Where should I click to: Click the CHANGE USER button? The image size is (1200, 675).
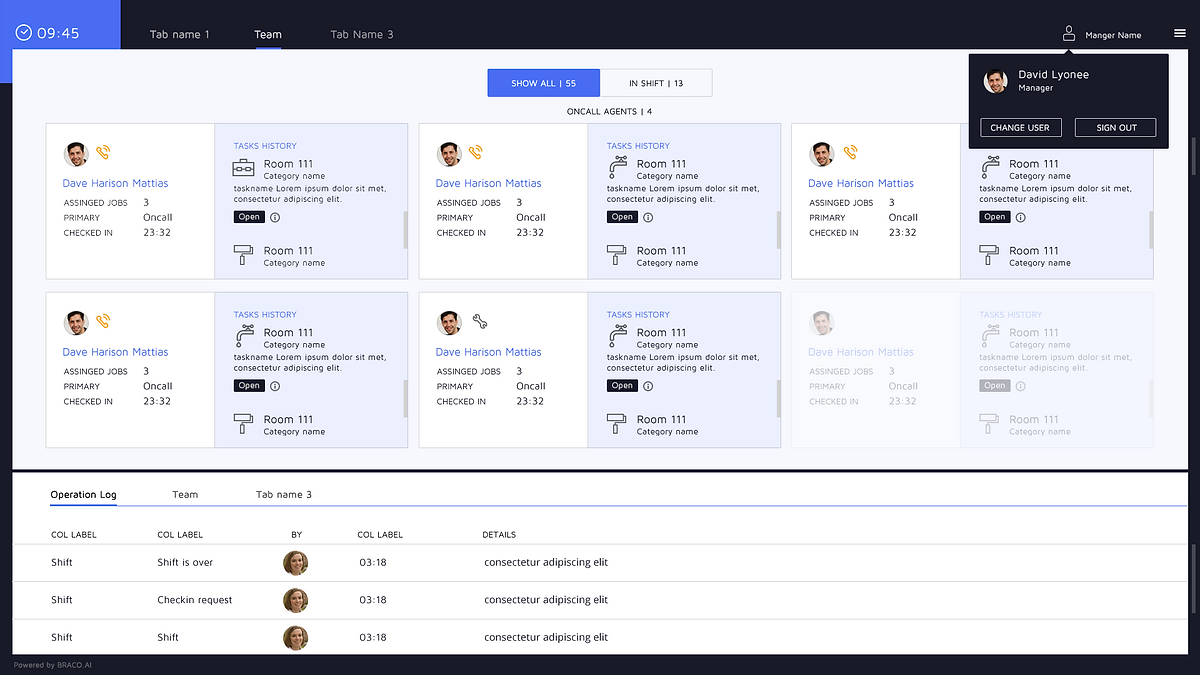(1020, 128)
